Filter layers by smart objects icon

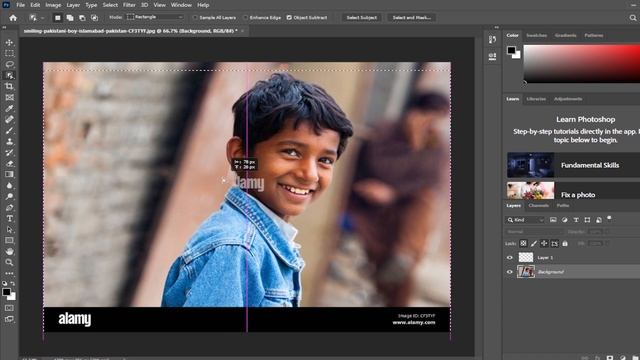pos(598,220)
